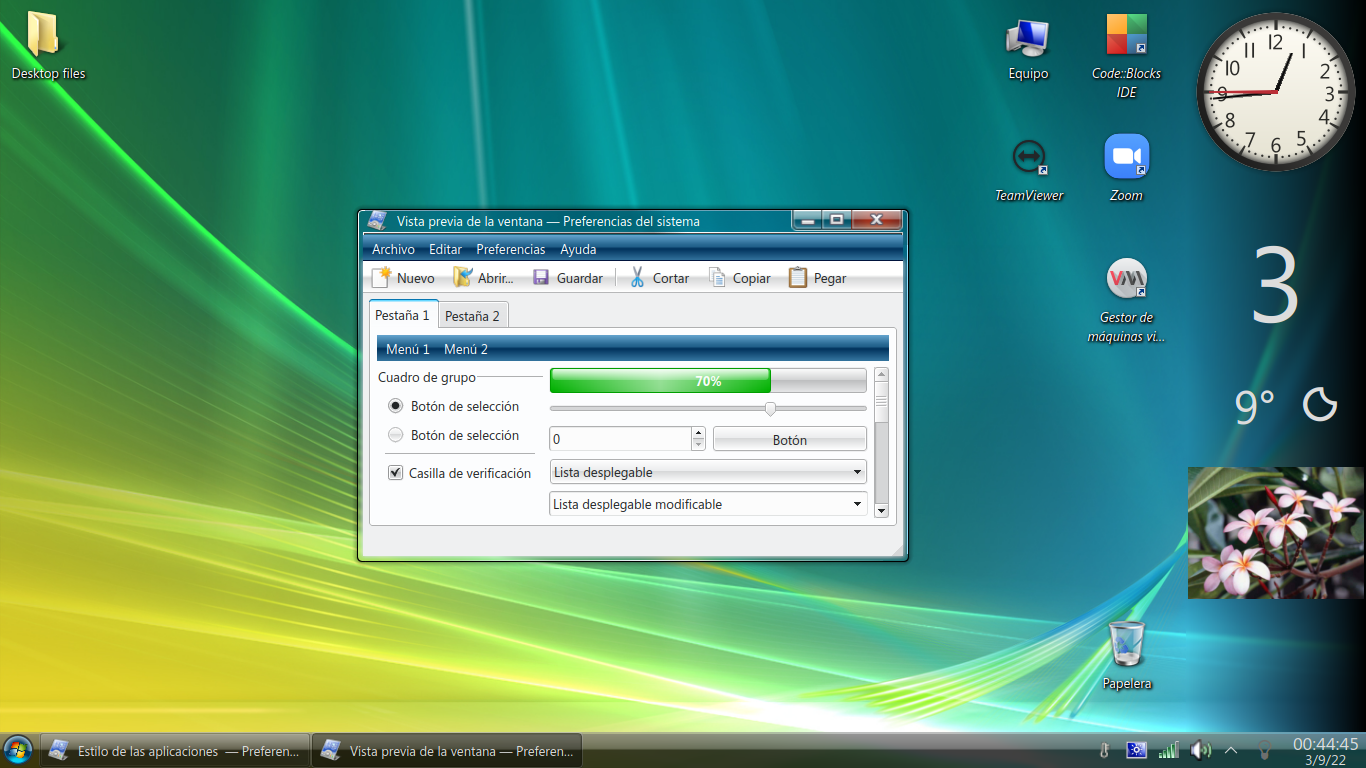Open the Preferencias menu
The image size is (1366, 768).
(x=510, y=249)
